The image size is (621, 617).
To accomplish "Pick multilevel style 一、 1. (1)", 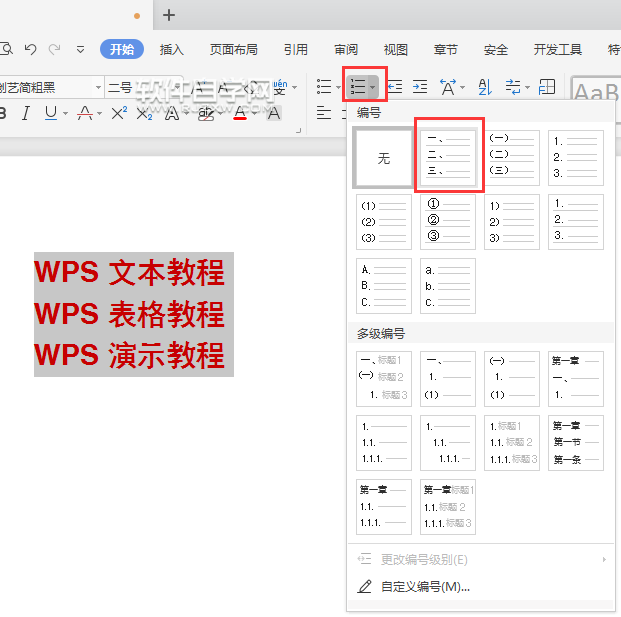I will point(448,379).
